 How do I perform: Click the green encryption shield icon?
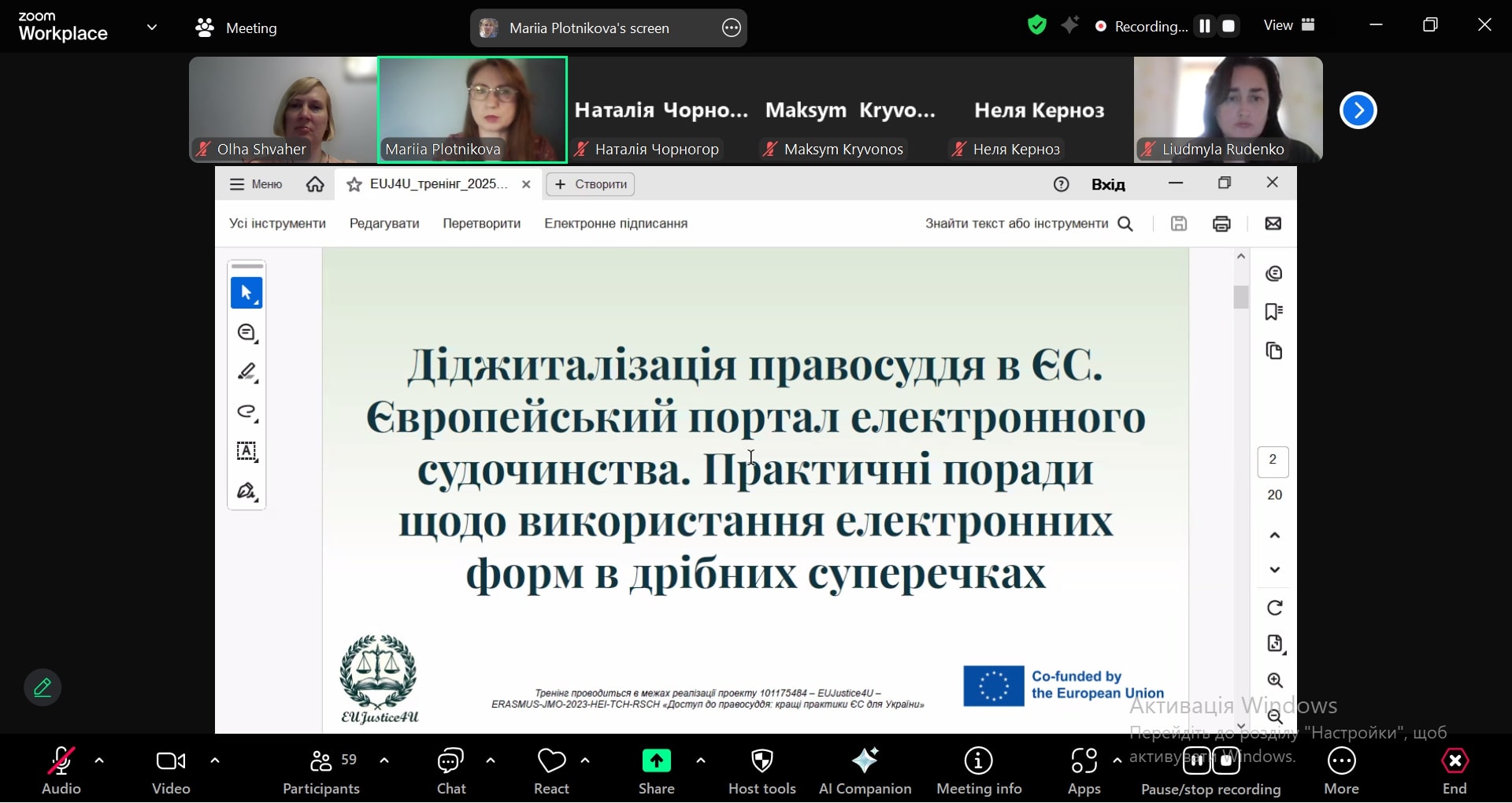click(1037, 26)
